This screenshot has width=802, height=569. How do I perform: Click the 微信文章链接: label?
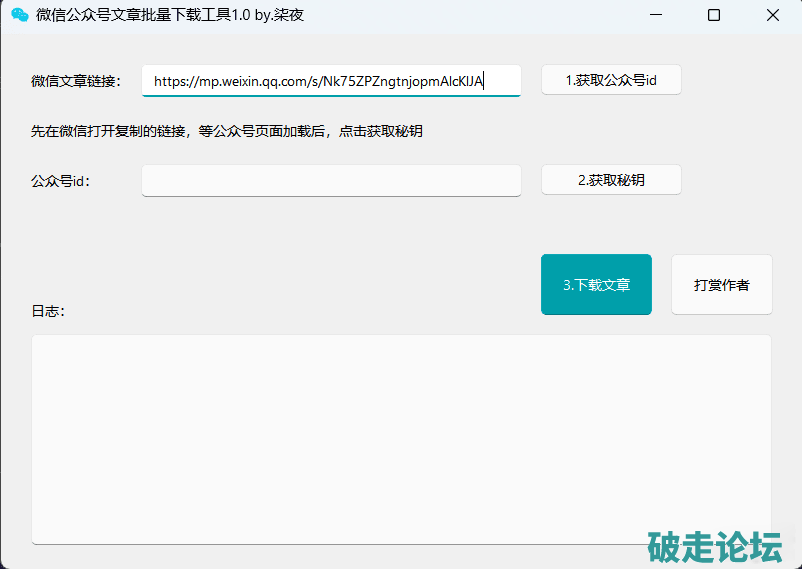[x=76, y=82]
